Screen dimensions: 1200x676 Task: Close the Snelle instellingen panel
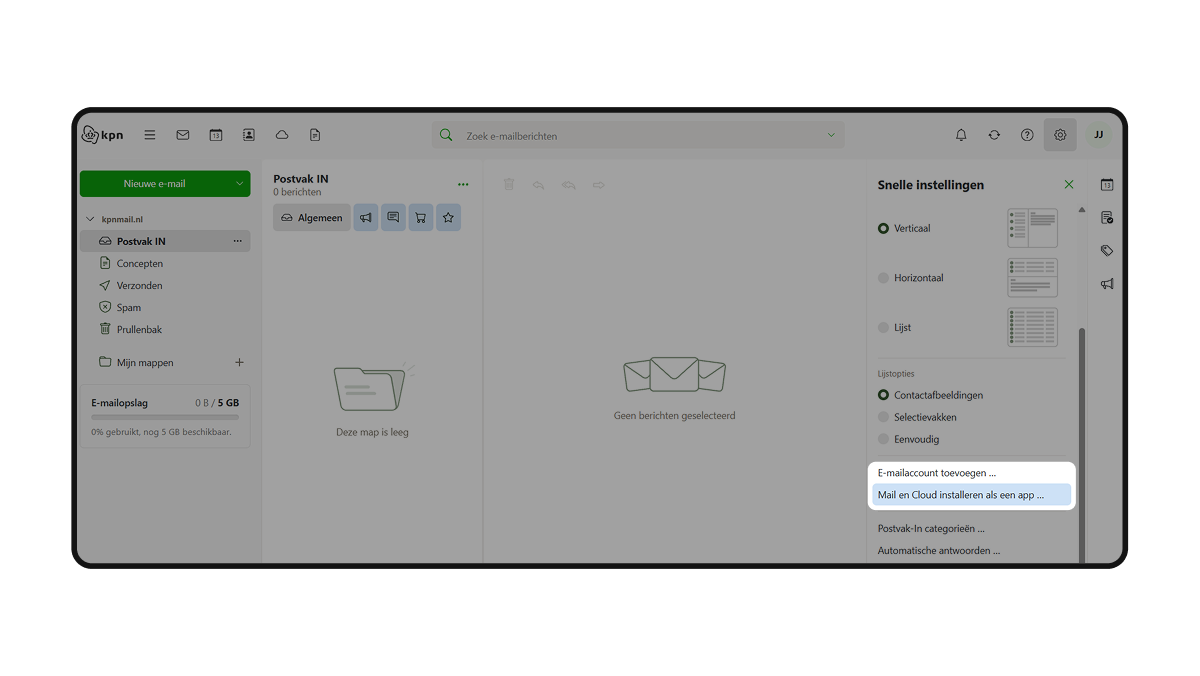[1069, 185]
